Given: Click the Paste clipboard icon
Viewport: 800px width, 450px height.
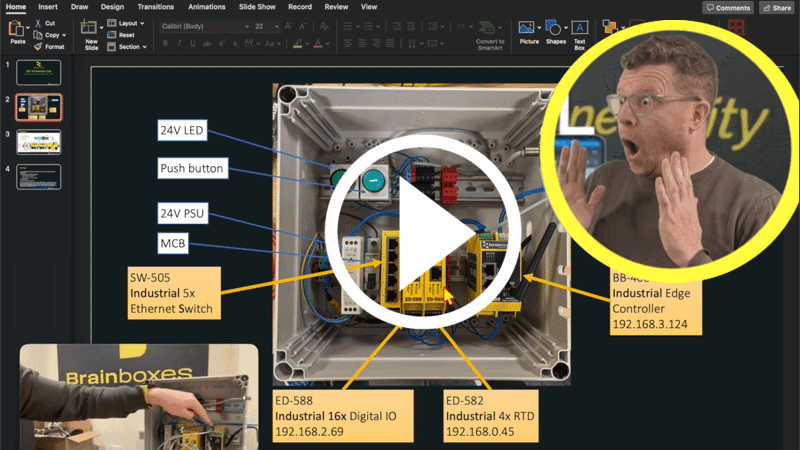Looking at the screenshot, I should (x=15, y=29).
